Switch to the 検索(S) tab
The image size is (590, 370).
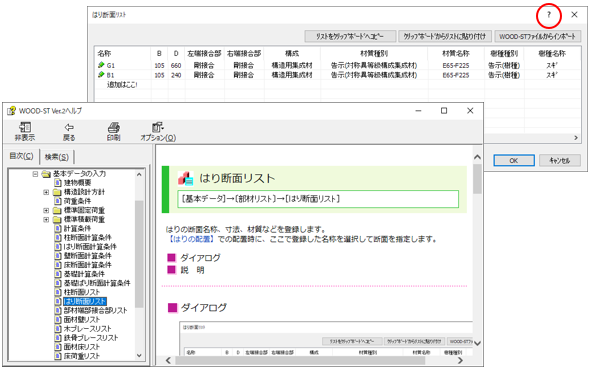click(56, 157)
